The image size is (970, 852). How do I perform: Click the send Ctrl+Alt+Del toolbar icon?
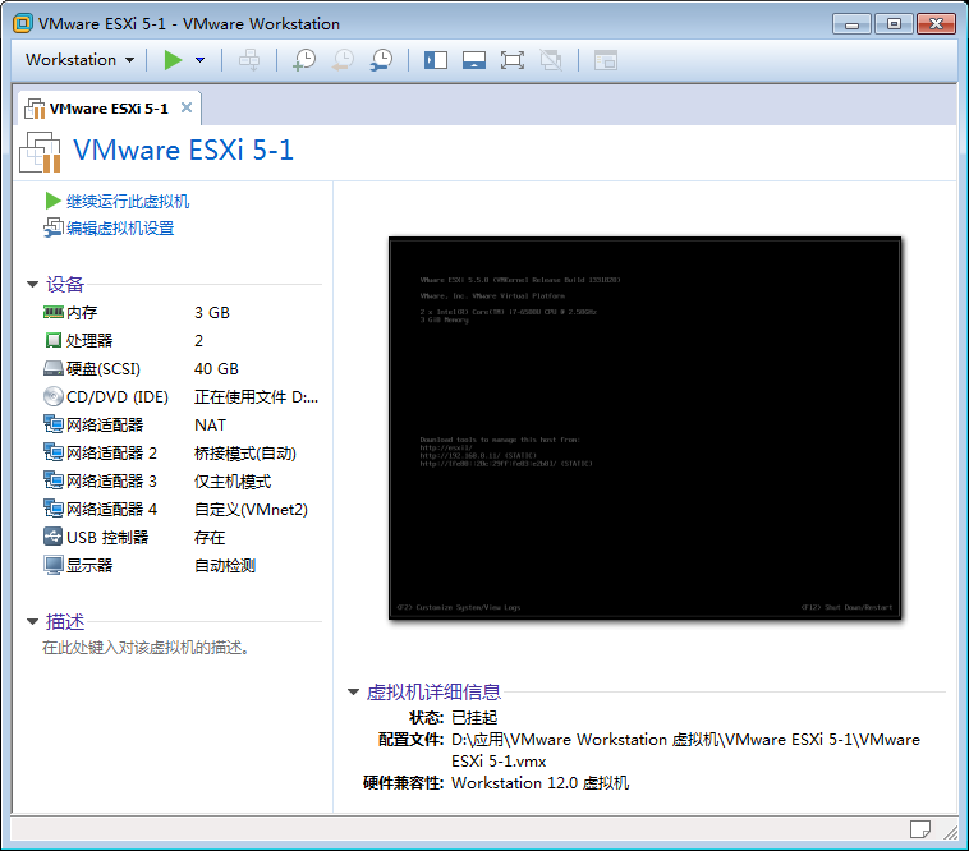pyautogui.click(x=249, y=60)
